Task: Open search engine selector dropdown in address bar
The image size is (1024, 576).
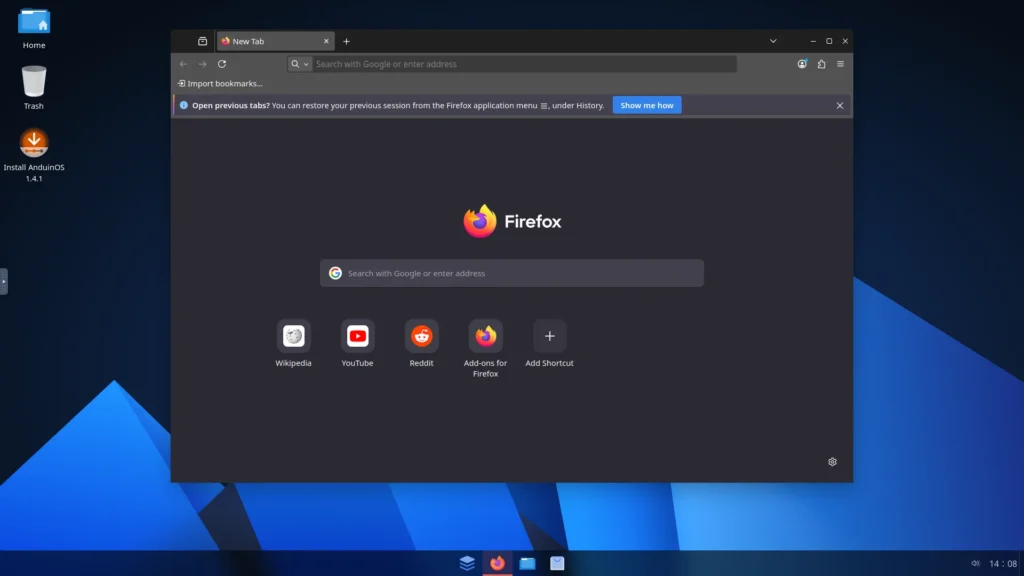Action: pyautogui.click(x=300, y=64)
